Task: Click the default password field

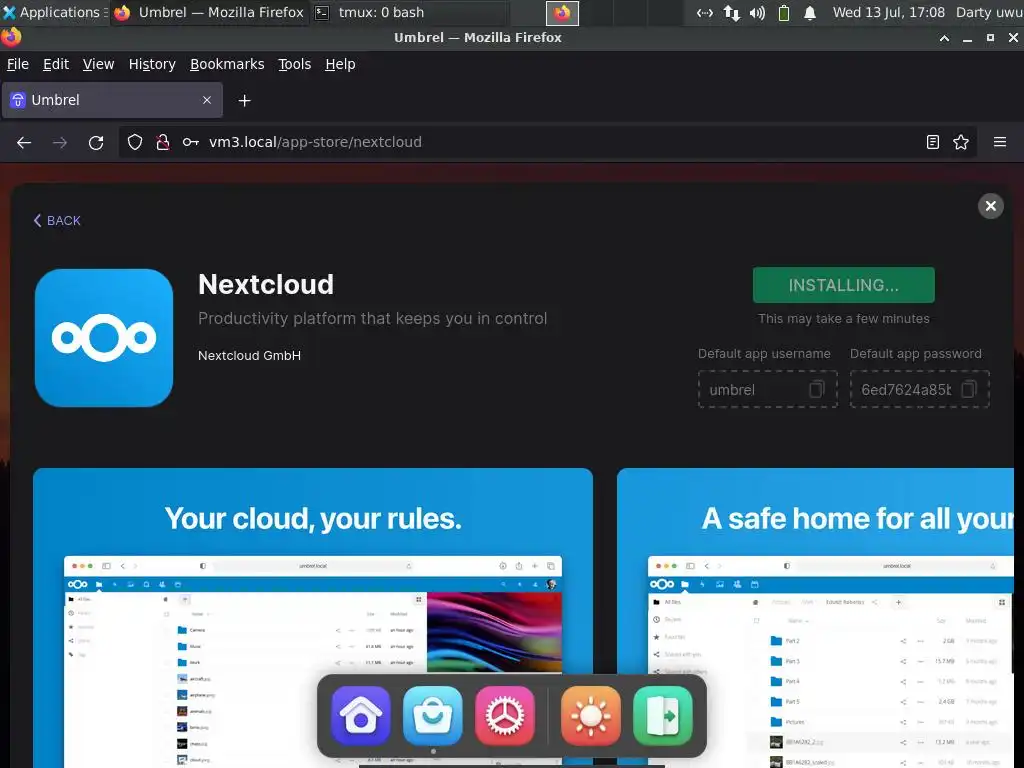Action: 920,390
